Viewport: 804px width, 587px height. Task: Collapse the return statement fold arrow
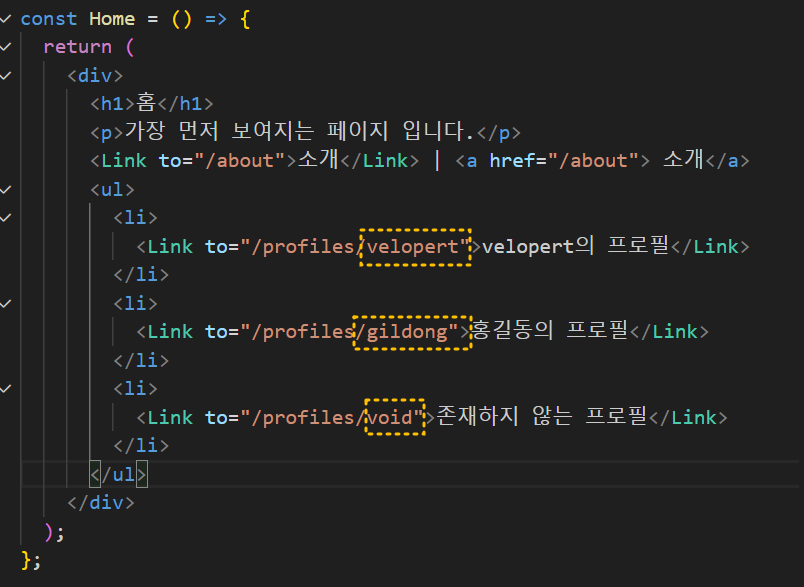6,47
